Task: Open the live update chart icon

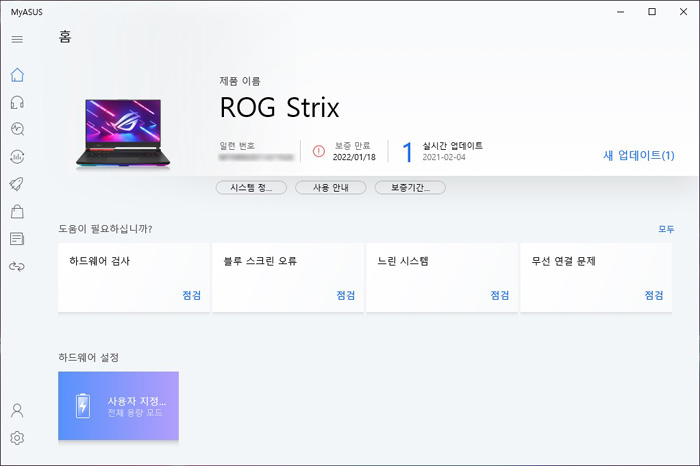Action: (x=17, y=157)
